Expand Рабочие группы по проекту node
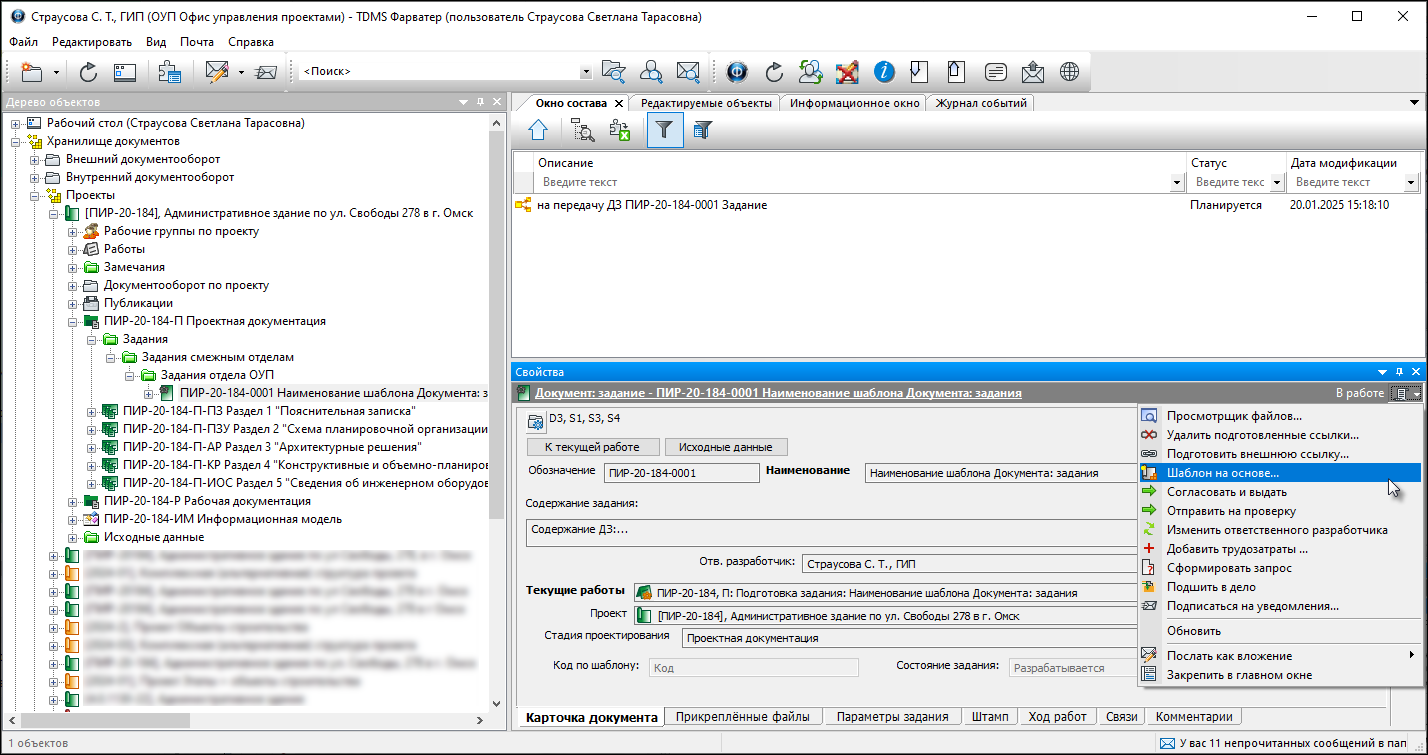 (x=73, y=231)
